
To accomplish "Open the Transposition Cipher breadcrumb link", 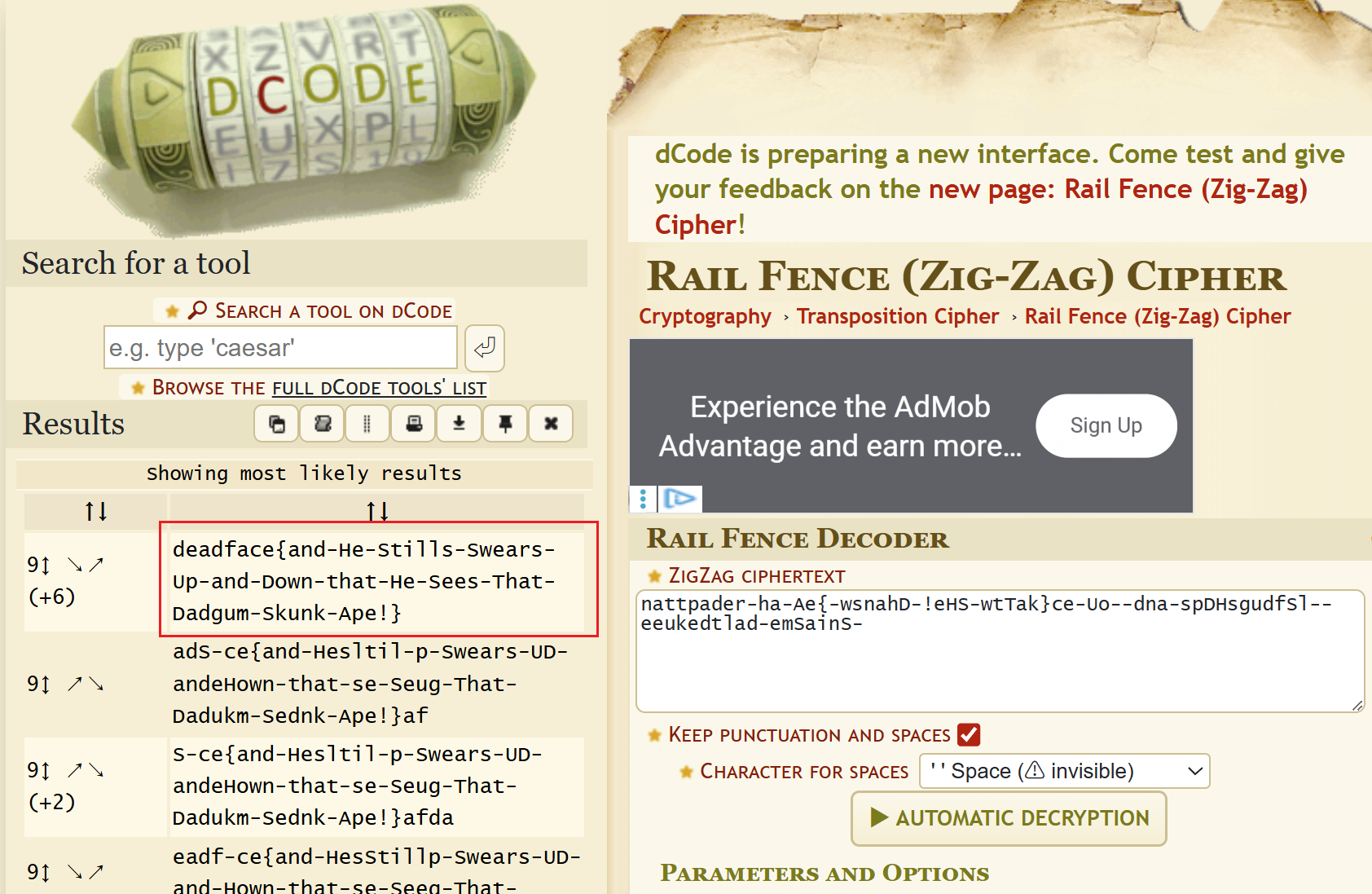I will coord(897,316).
